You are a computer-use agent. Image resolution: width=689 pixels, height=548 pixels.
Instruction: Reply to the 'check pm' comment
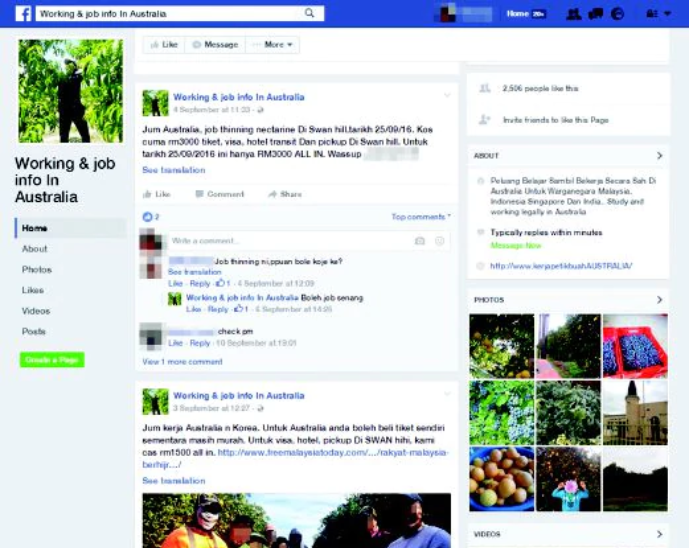click(200, 343)
